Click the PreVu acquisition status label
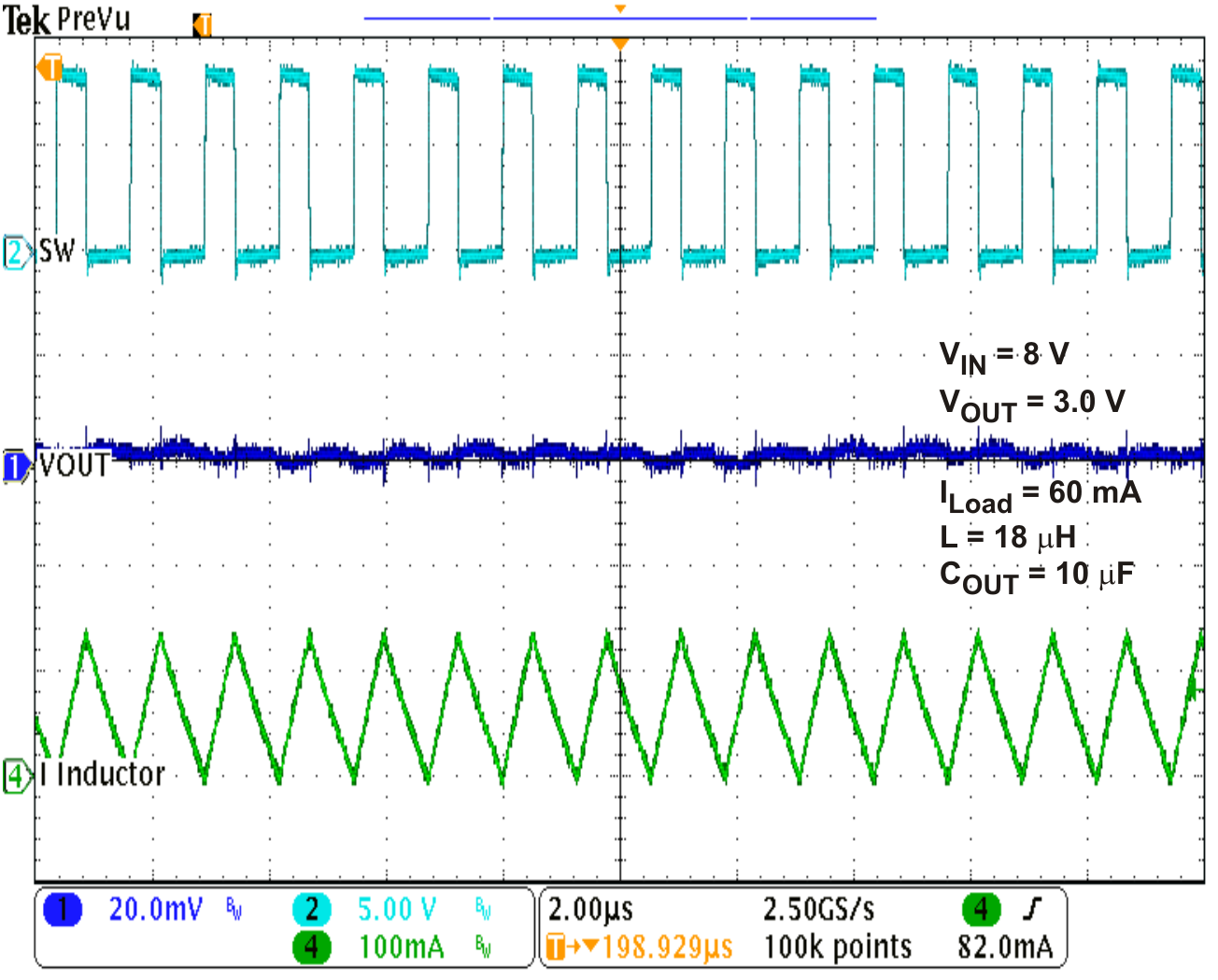The width and height of the screenshot is (1218, 980). point(92,19)
